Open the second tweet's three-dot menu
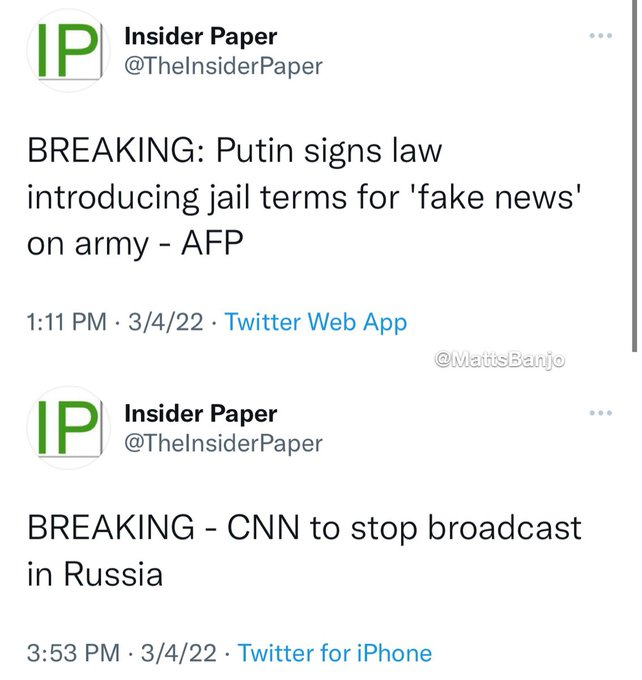The height and width of the screenshot is (680, 642). 601,413
